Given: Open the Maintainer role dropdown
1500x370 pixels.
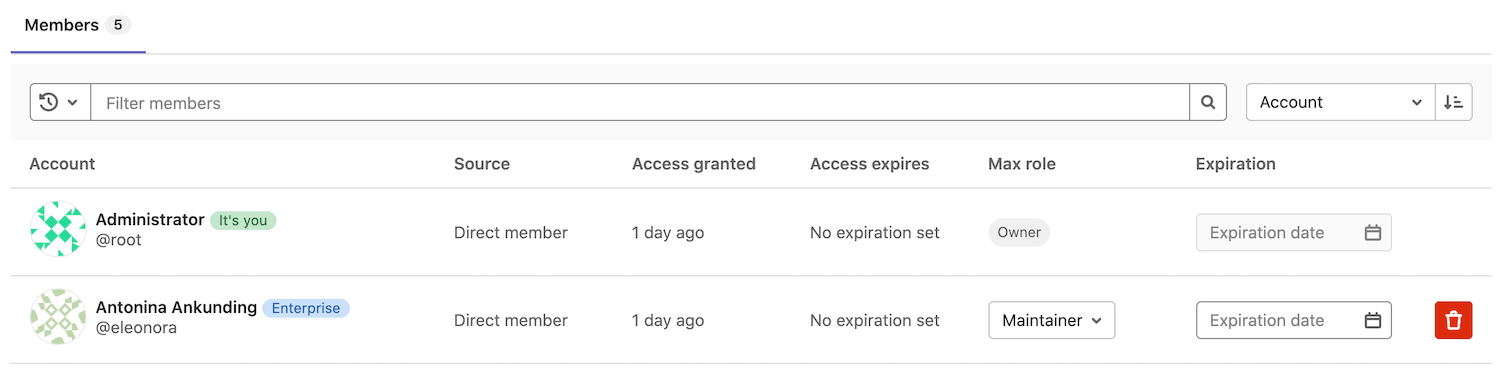Looking at the screenshot, I should [1052, 321].
